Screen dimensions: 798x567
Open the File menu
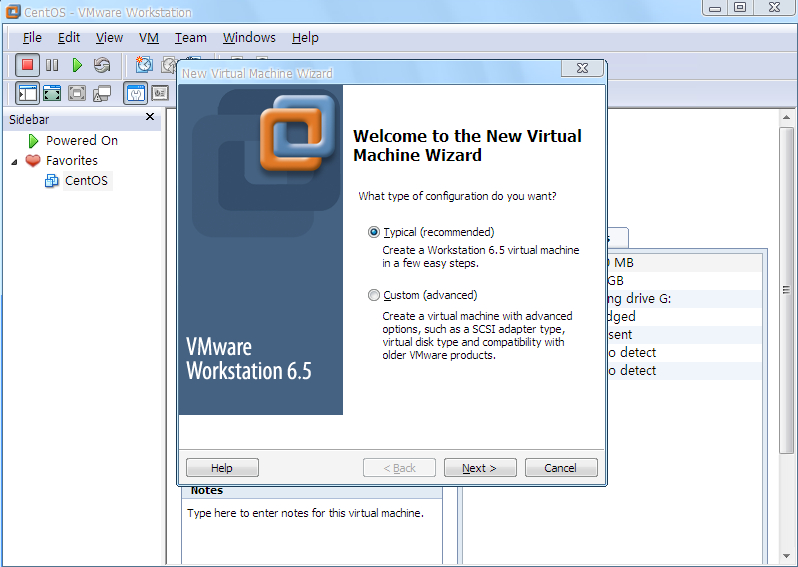coord(32,38)
